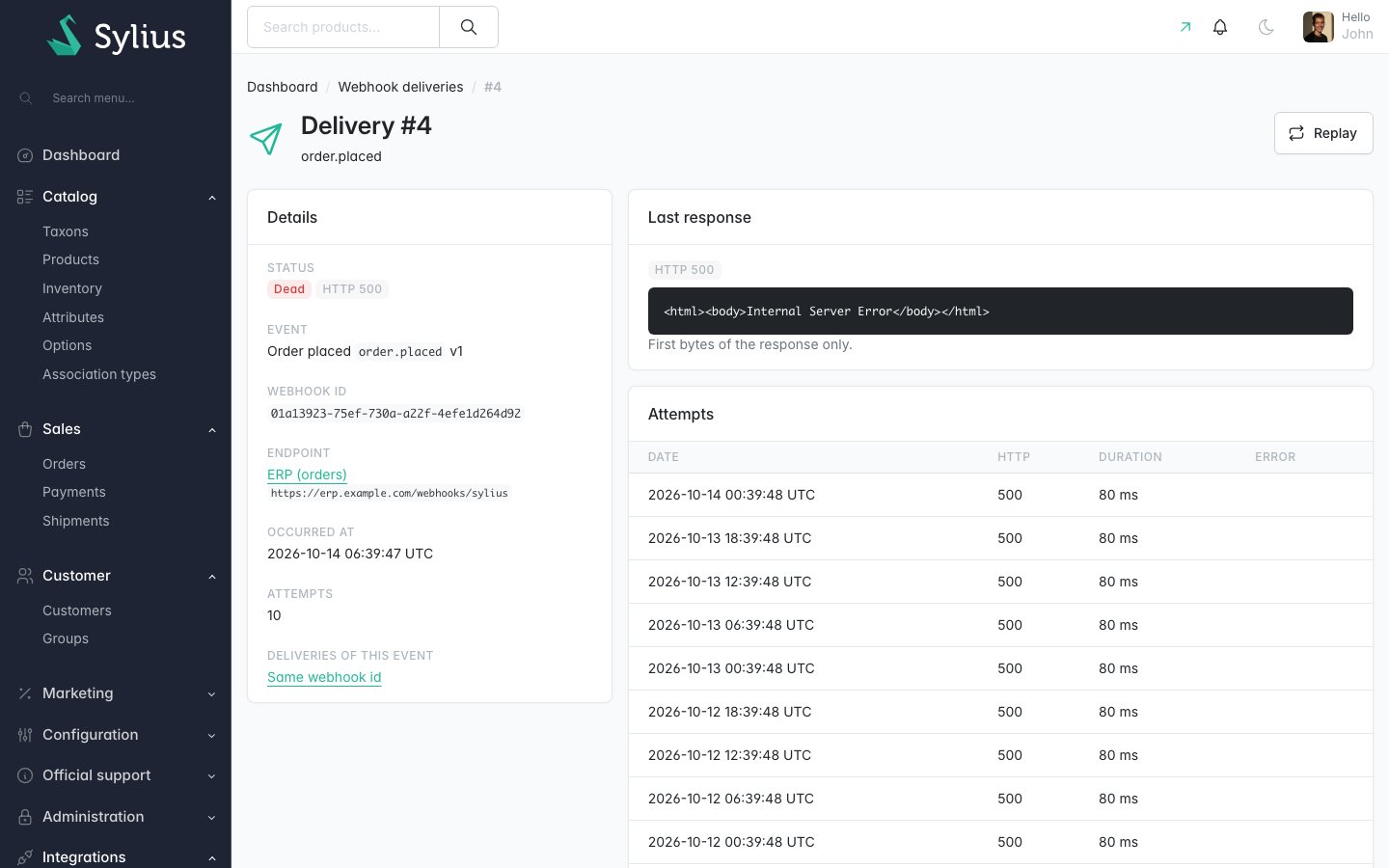
Task: Open Products in the sidebar
Action: [x=70, y=259]
